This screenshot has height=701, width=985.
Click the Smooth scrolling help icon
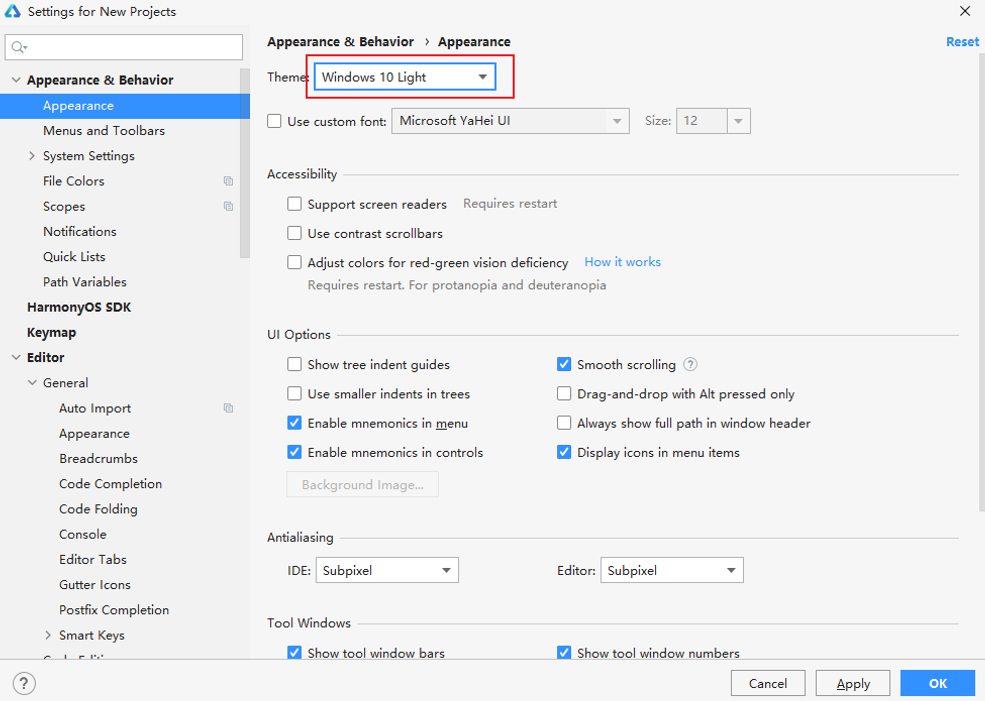click(690, 364)
